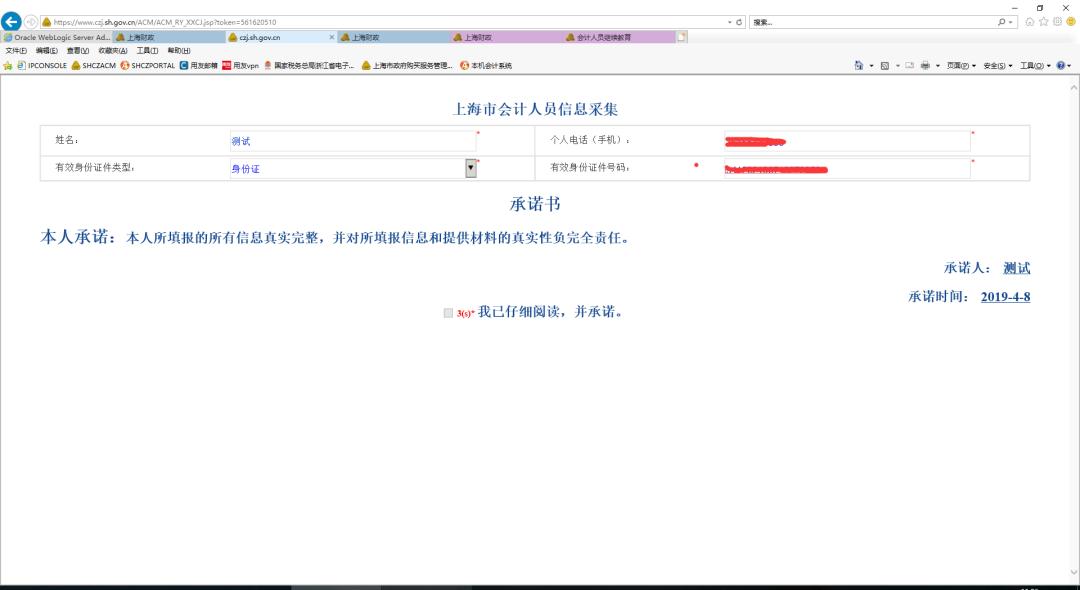Click the Print icon
The width and height of the screenshot is (1080, 590).
point(925,63)
